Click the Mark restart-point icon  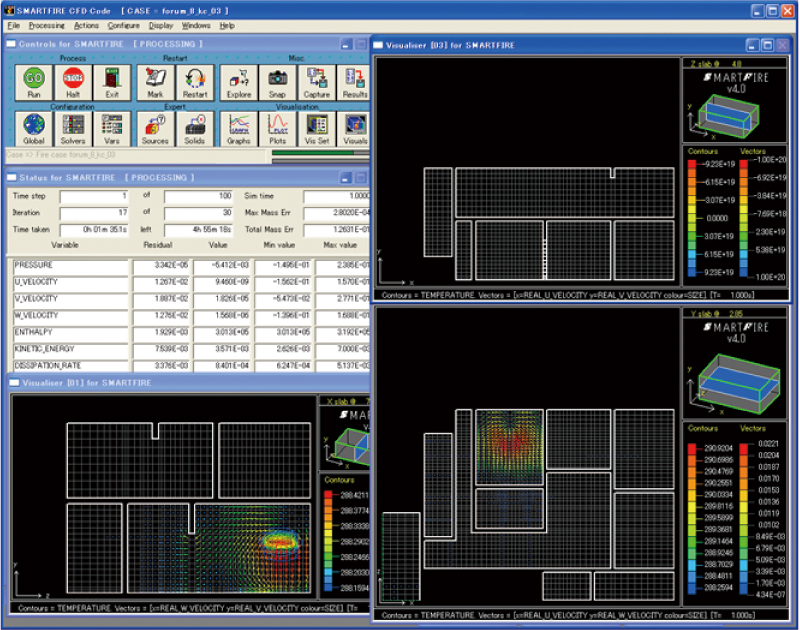tap(155, 78)
